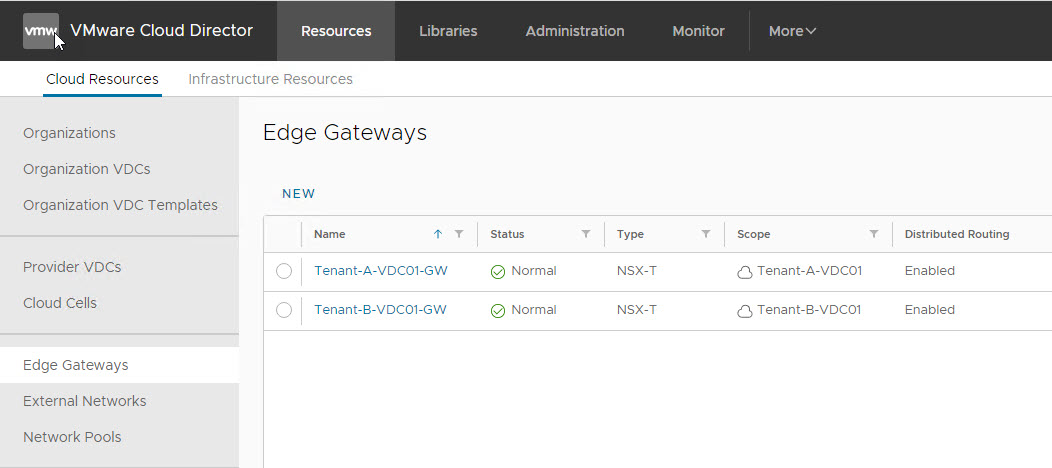Open the Tenant-A-VDC01-GW gateway link
This screenshot has width=1052, height=468.
380,271
